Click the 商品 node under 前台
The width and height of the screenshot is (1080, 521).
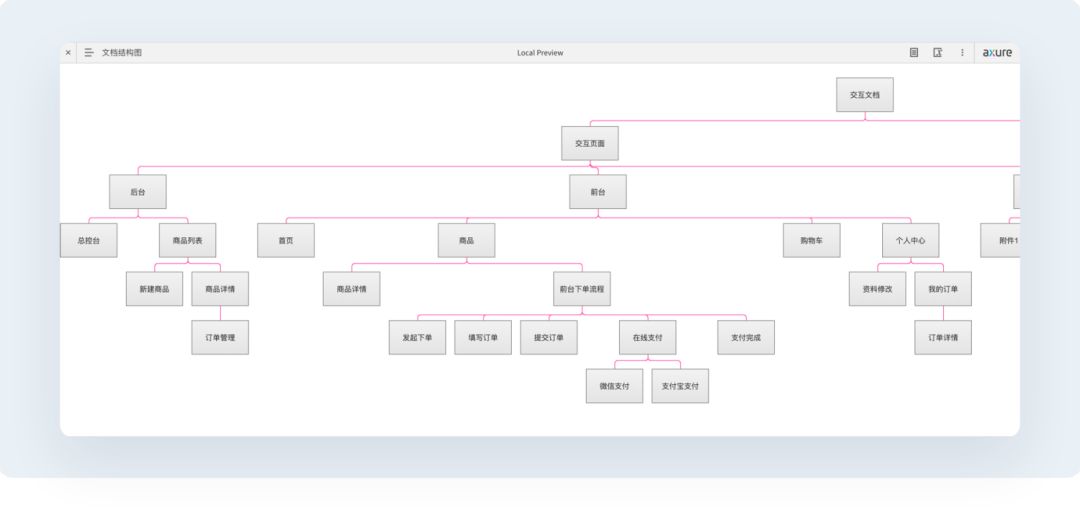(x=466, y=241)
